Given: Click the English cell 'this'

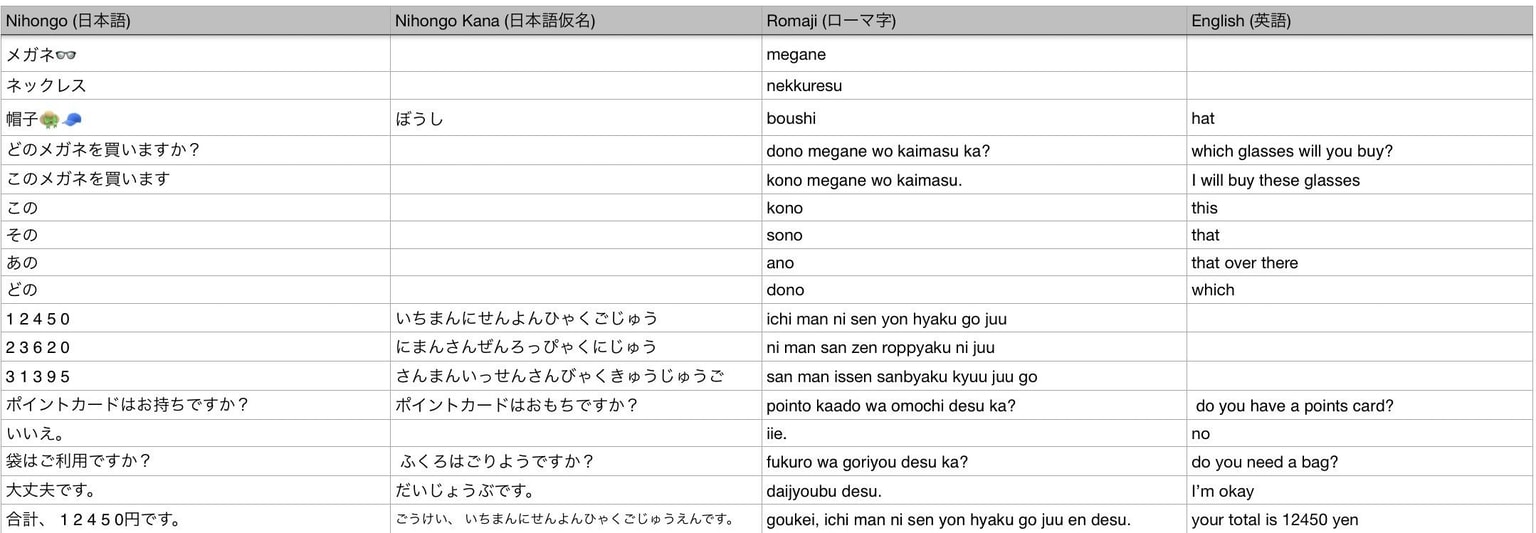Looking at the screenshot, I should point(1360,207).
